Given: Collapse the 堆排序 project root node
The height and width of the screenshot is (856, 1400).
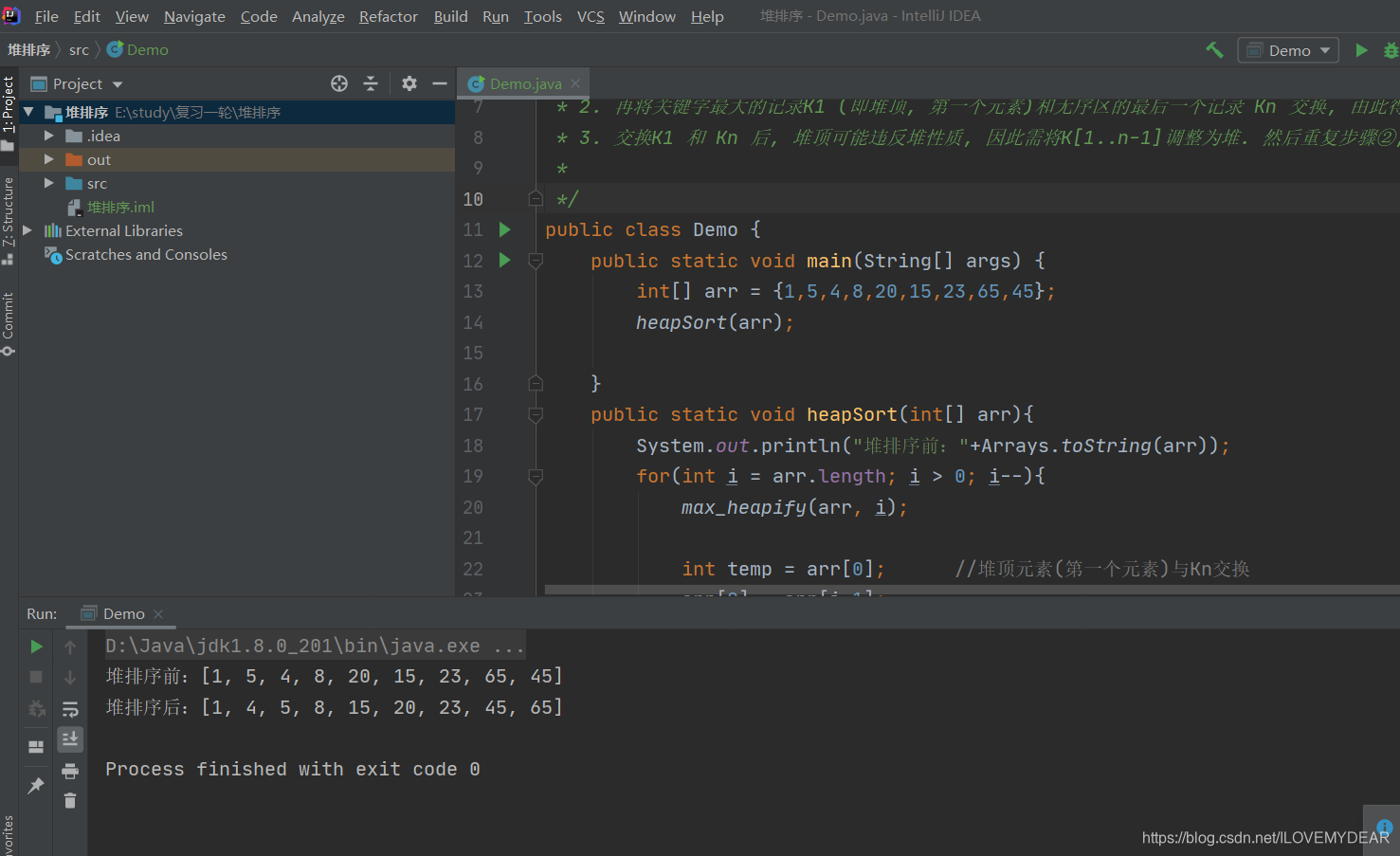Looking at the screenshot, I should tap(28, 112).
